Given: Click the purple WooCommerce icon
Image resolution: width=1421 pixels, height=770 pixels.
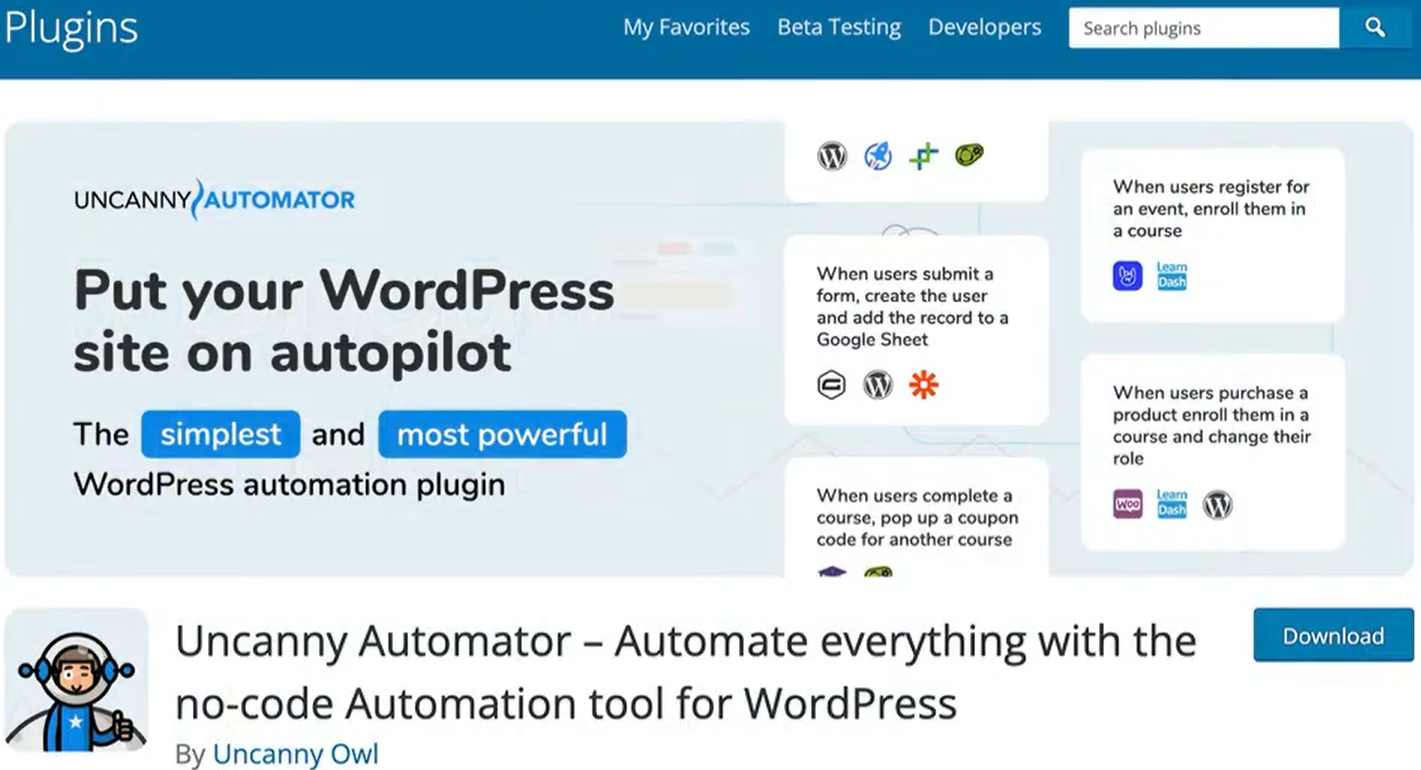Looking at the screenshot, I should pyautogui.click(x=1128, y=505).
